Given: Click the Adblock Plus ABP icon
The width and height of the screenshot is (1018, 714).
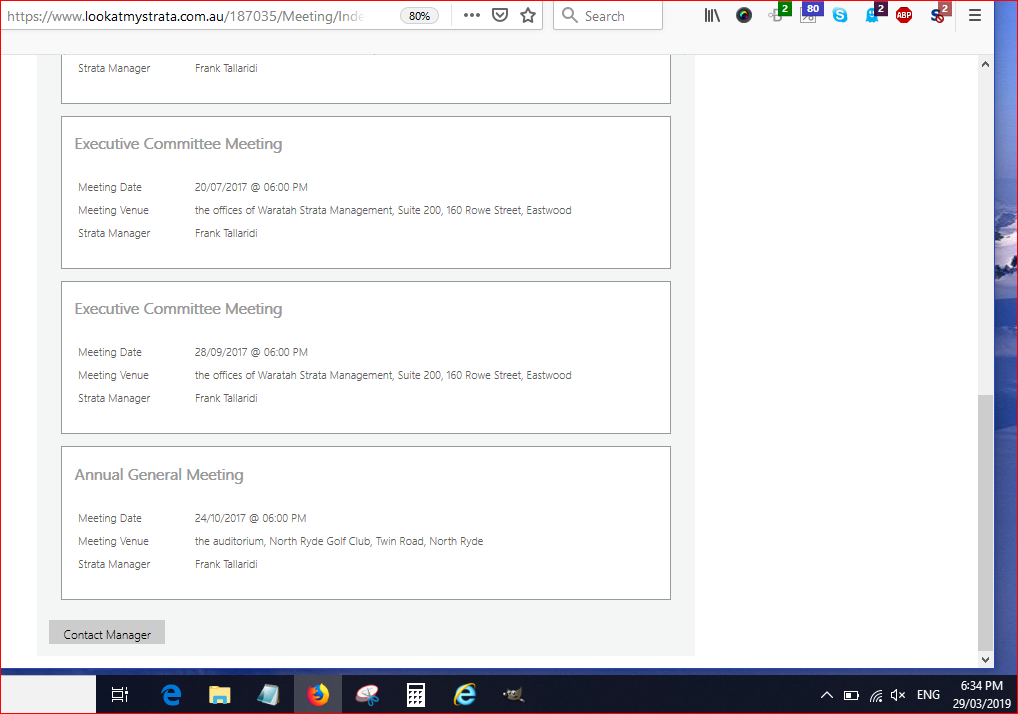Looking at the screenshot, I should [904, 15].
